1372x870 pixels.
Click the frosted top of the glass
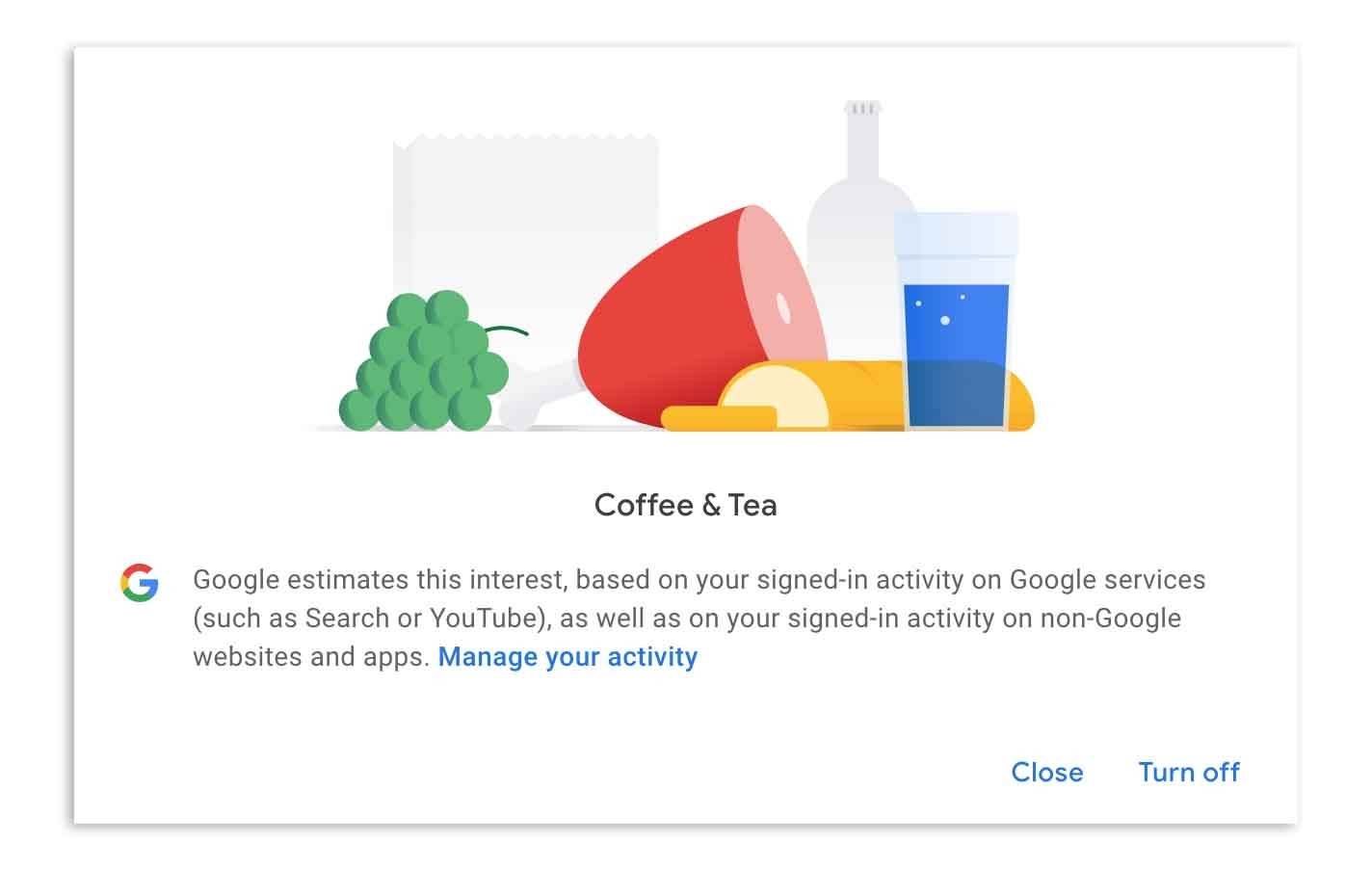tap(956, 234)
